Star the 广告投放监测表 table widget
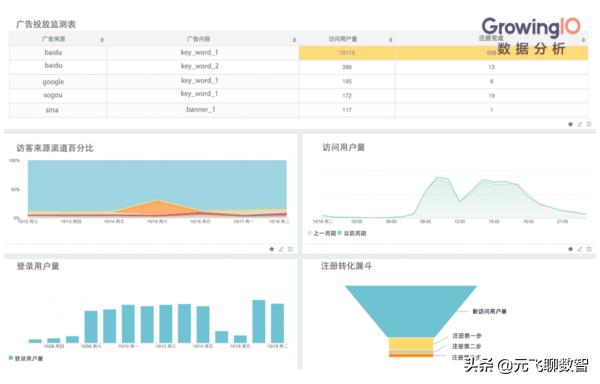This screenshot has width=600, height=384. [570, 124]
